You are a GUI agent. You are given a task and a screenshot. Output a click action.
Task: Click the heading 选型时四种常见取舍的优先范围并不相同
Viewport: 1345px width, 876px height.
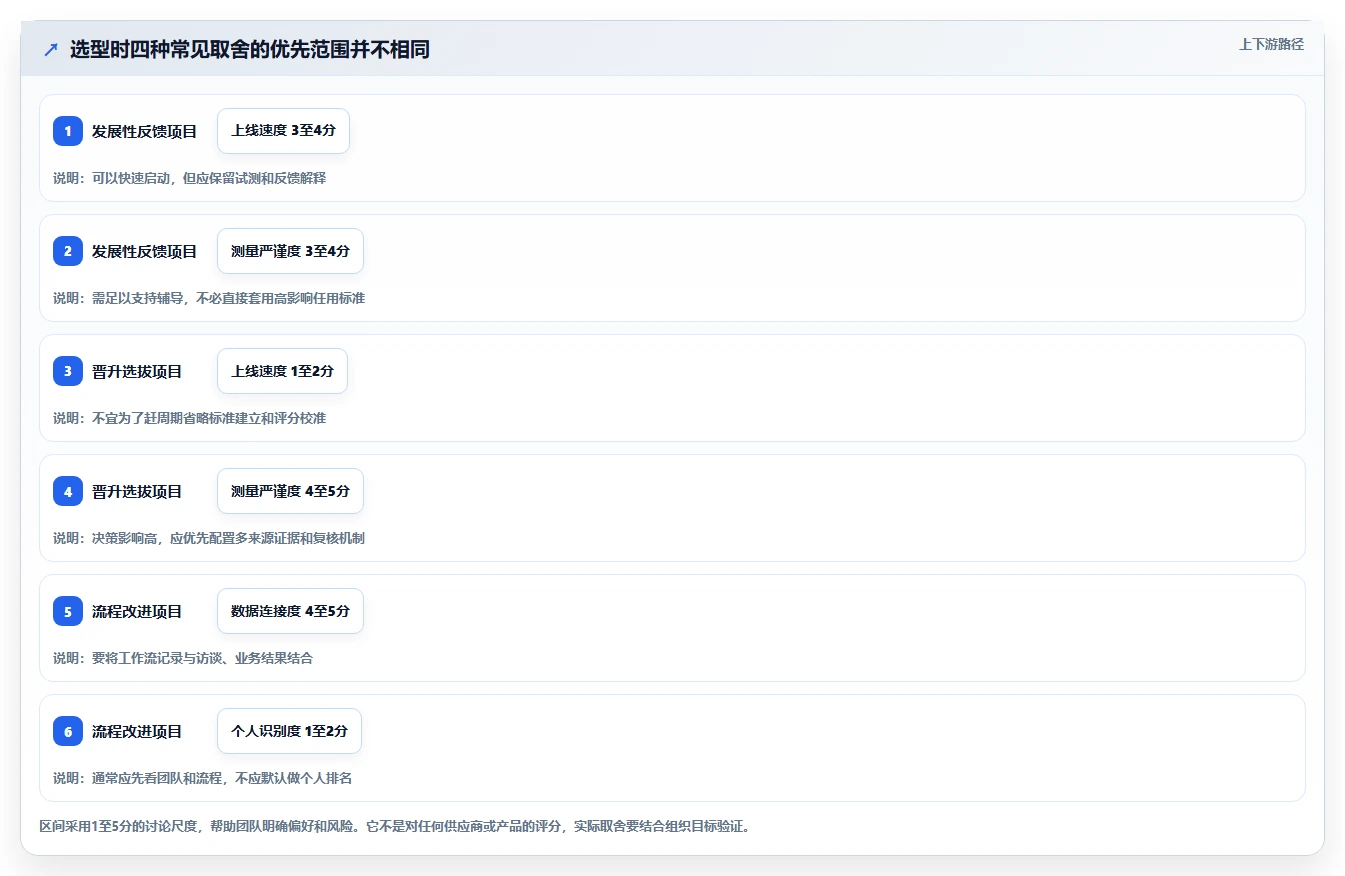250,50
